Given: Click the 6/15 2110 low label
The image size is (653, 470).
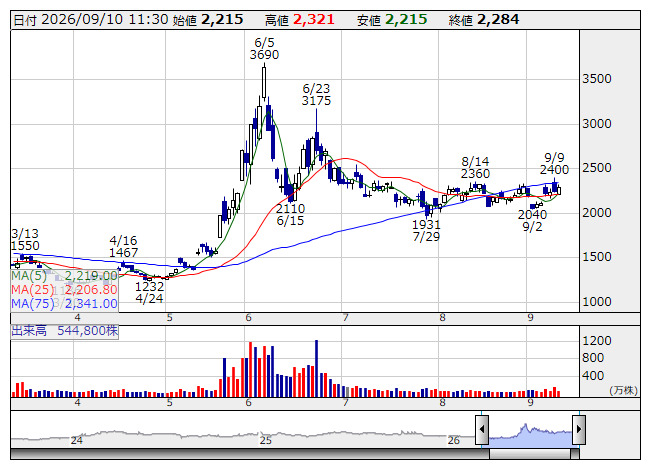Looking at the screenshot, I should [290, 215].
